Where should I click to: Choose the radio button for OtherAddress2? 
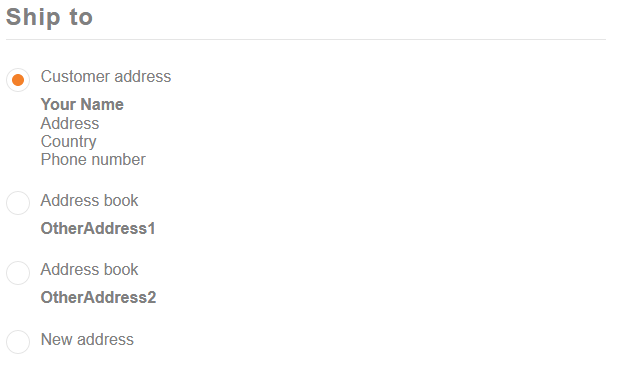point(18,273)
